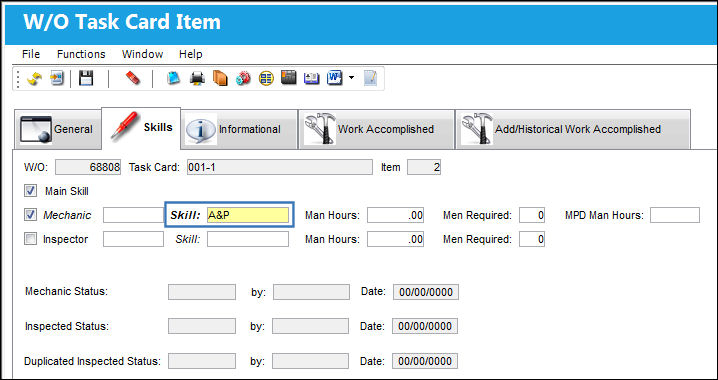Click the Mechanic row Man Hours field

point(395,215)
